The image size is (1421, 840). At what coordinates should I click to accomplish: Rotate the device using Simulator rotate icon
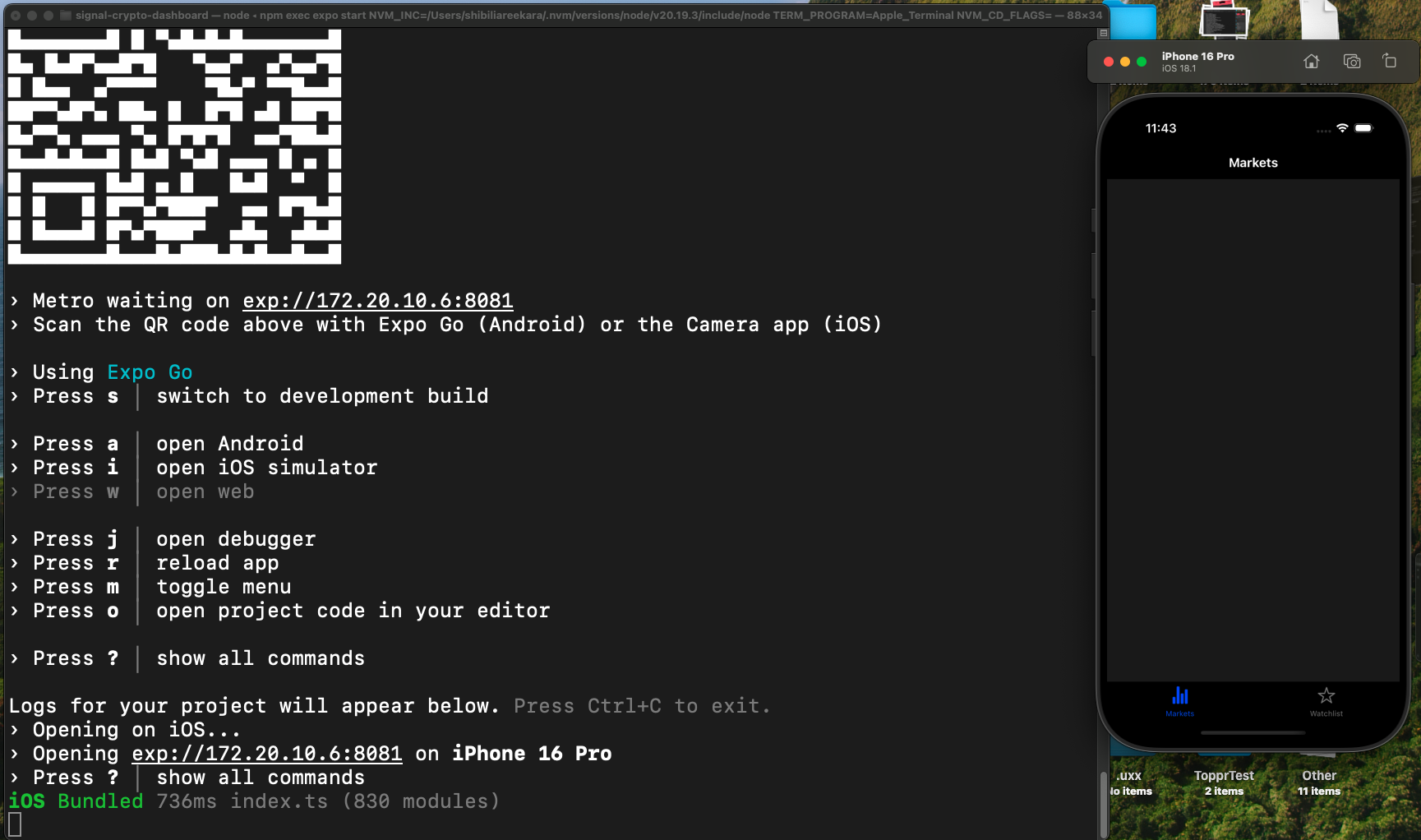pyautogui.click(x=1390, y=61)
